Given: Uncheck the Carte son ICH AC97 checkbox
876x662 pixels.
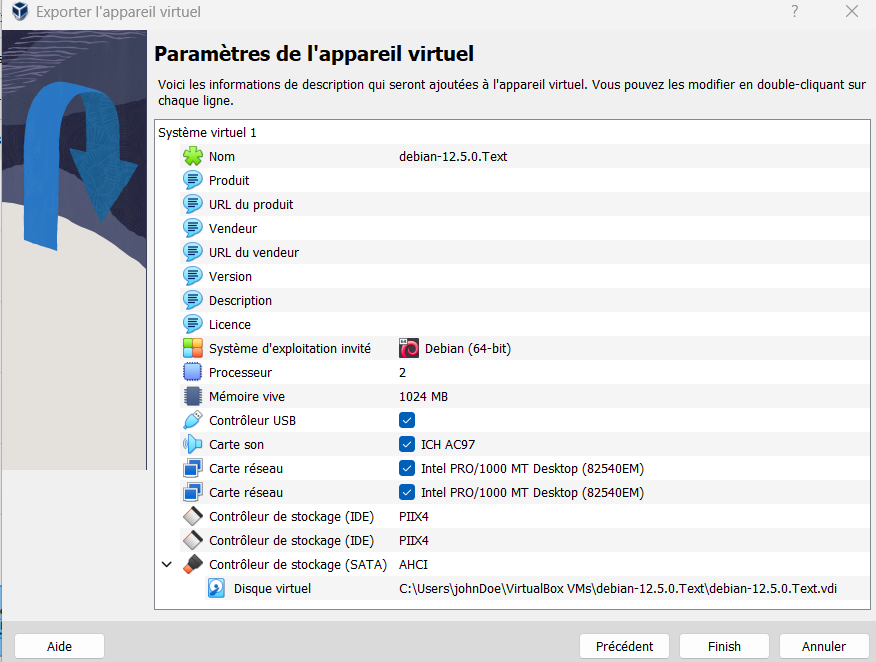Looking at the screenshot, I should 407,444.
